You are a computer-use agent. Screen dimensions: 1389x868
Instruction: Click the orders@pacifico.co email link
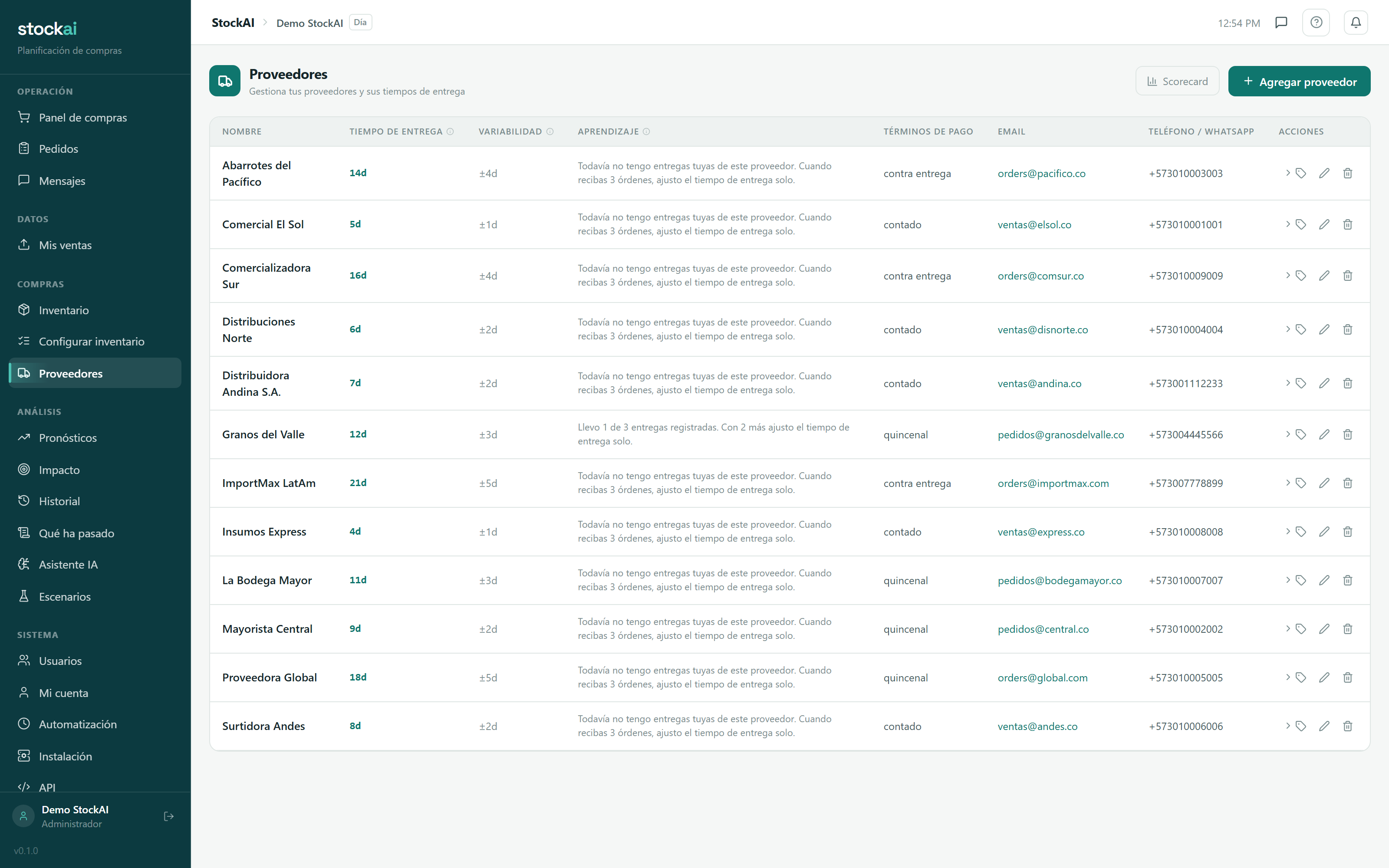tap(1041, 173)
